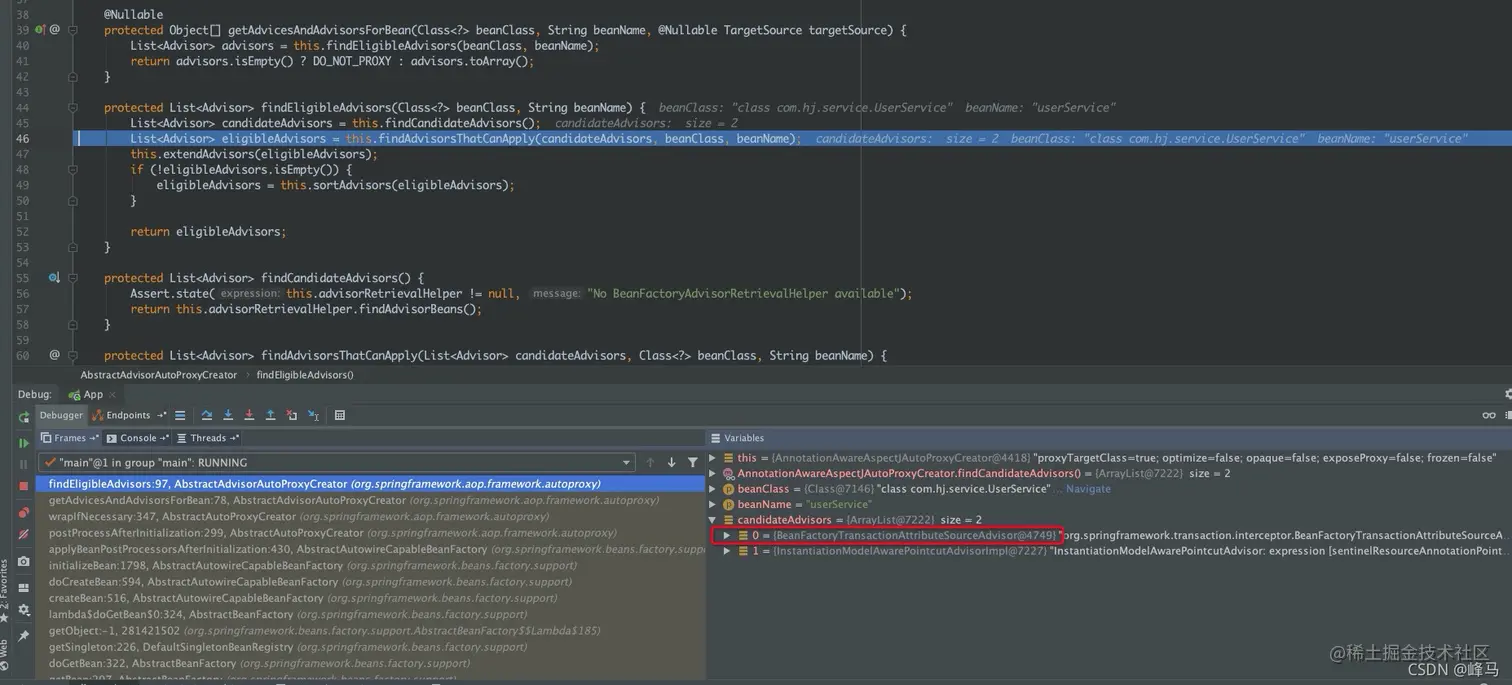Select frame doCreateBean:594
The image size is (1512, 685).
(370, 581)
